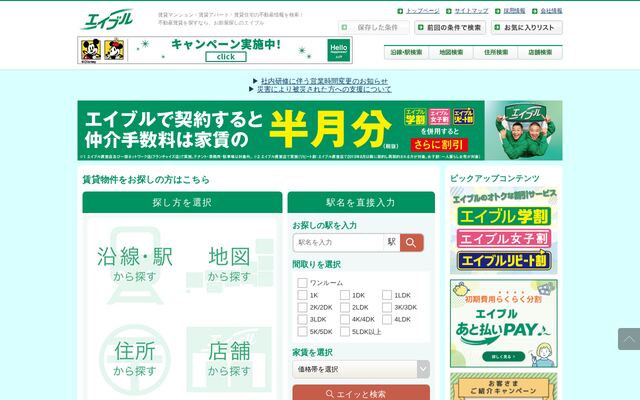
Task: Check the ワンルーム checkbox
Action: coord(302,283)
